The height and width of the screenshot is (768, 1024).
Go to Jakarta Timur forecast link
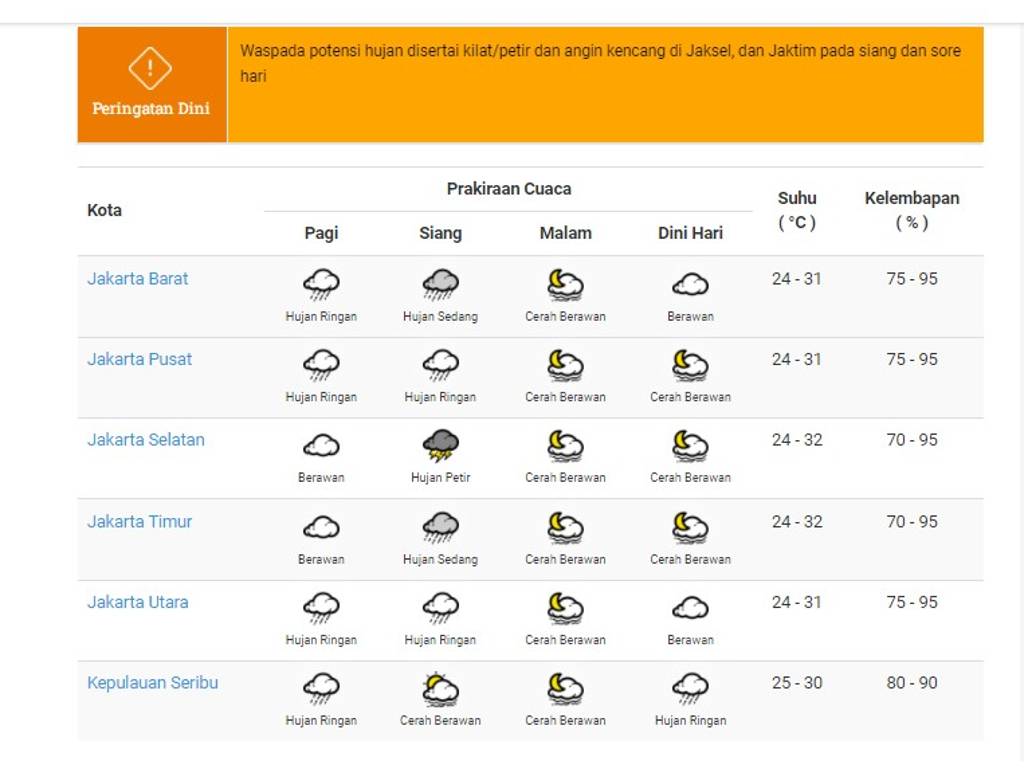[140, 522]
